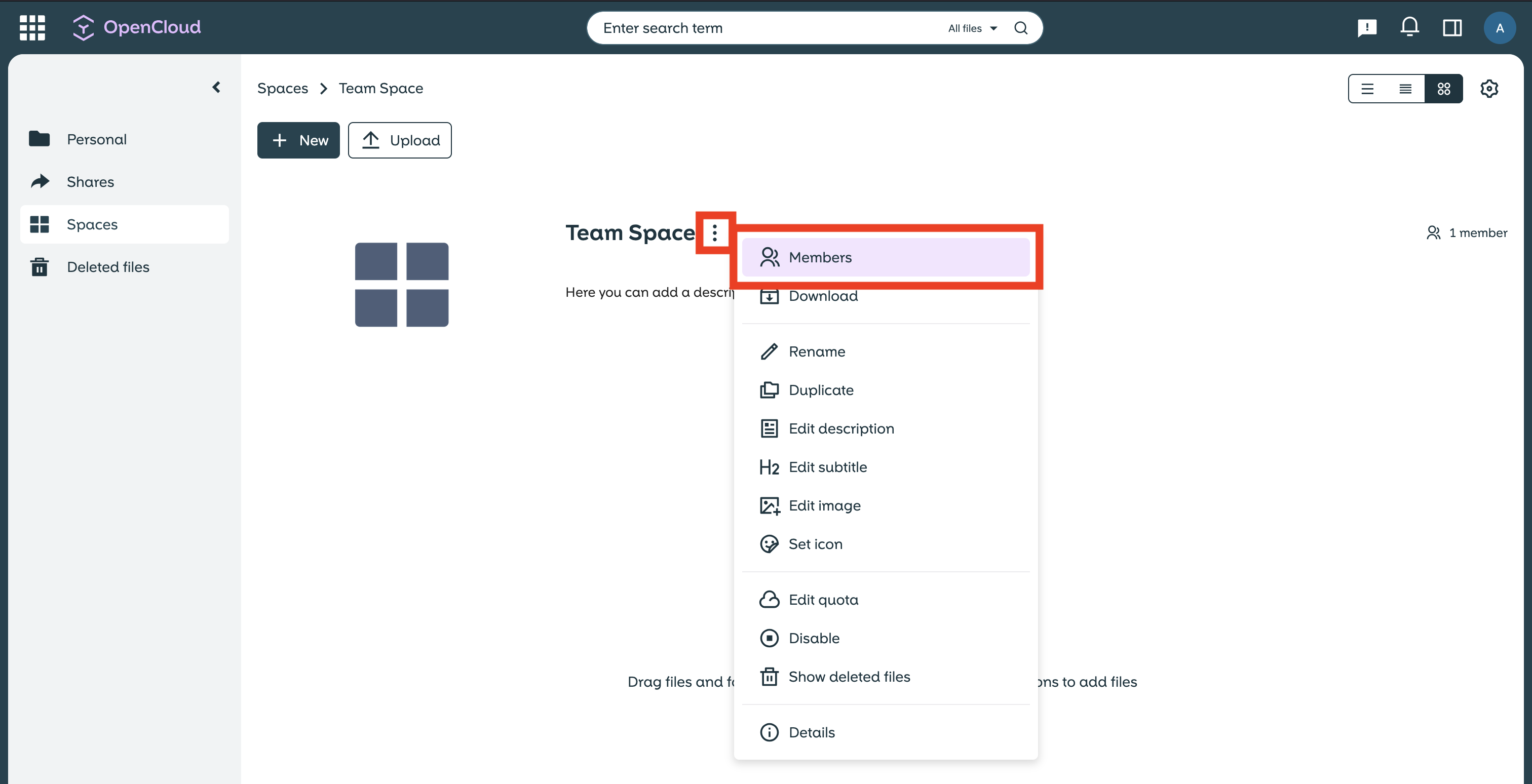This screenshot has width=1532, height=784.
Task: Click the Team Space image thumbnail
Action: 401,284
